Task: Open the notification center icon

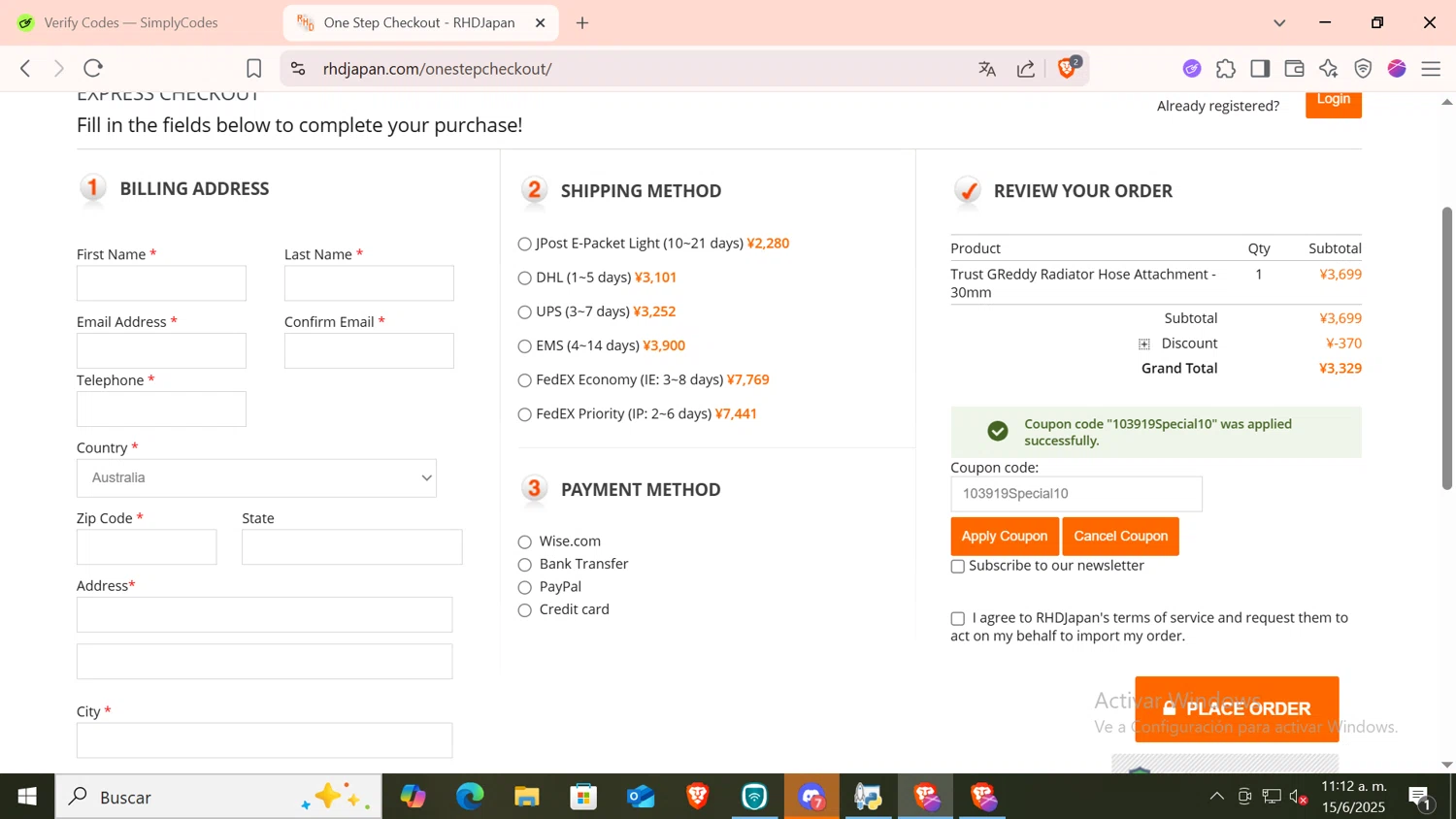Action: pos(1420,798)
